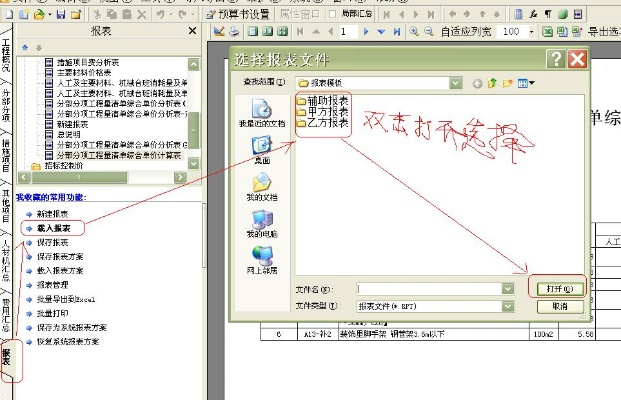Open 我的文档 location icon

click(262, 186)
